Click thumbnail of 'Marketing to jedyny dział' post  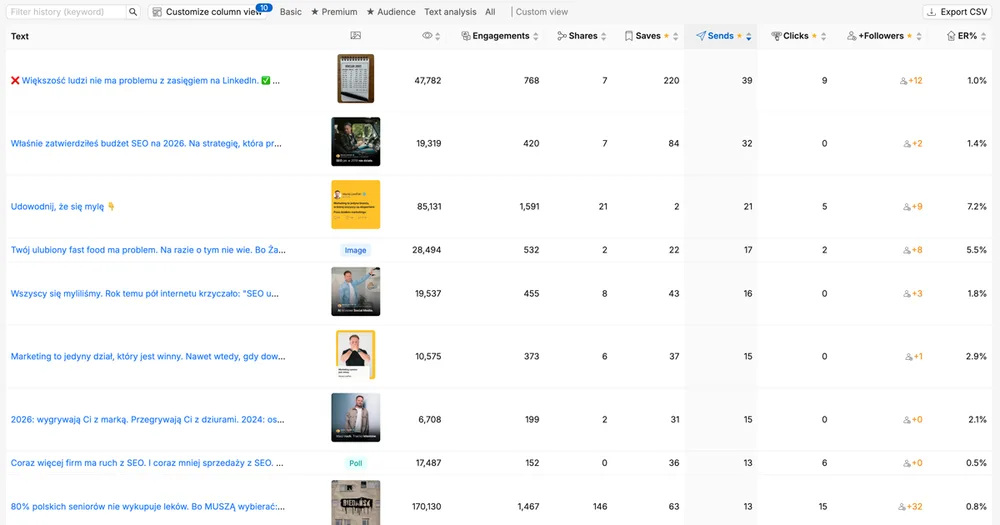click(356, 355)
